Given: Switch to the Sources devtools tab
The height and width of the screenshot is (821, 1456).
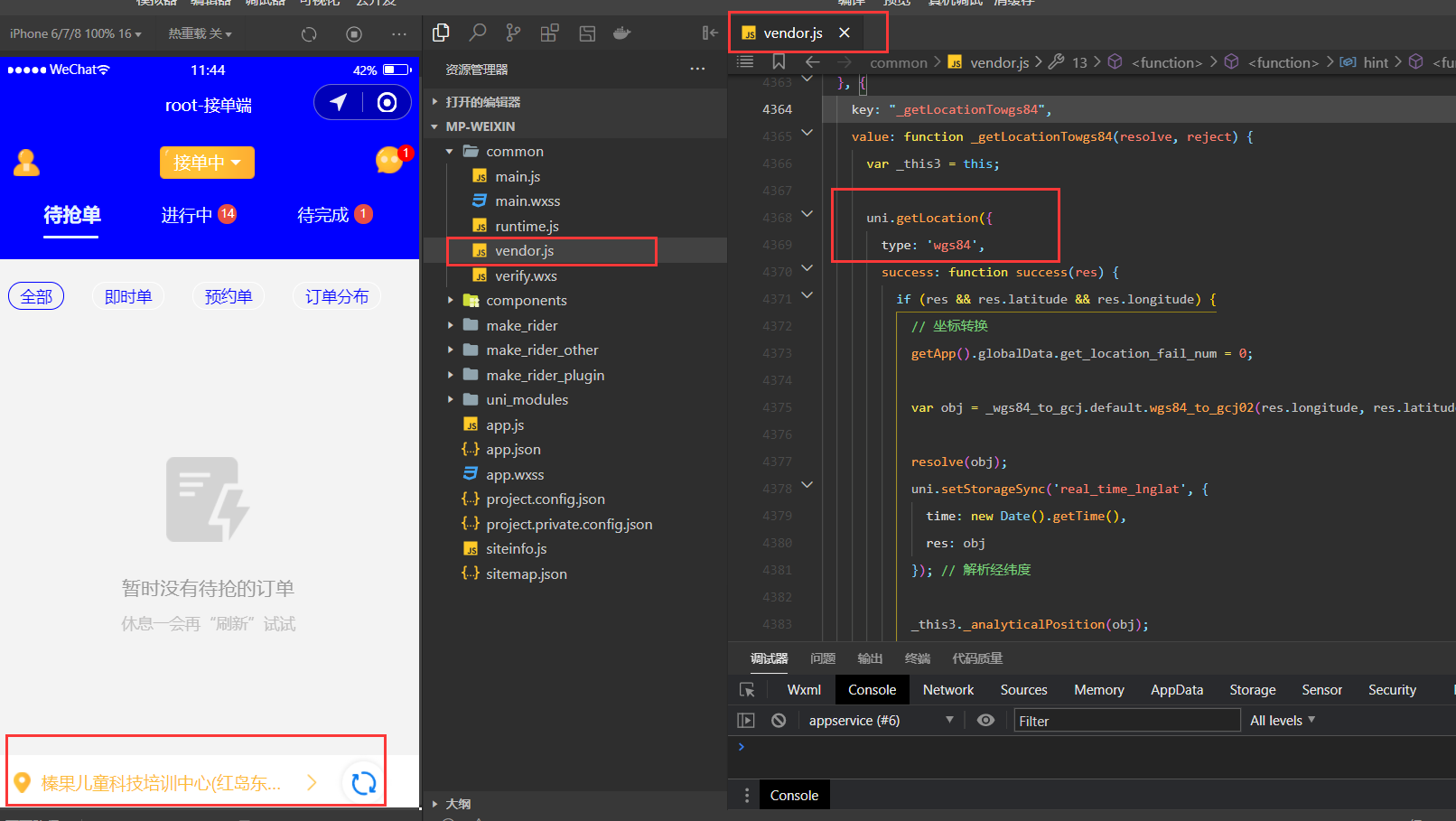Looking at the screenshot, I should point(1023,690).
